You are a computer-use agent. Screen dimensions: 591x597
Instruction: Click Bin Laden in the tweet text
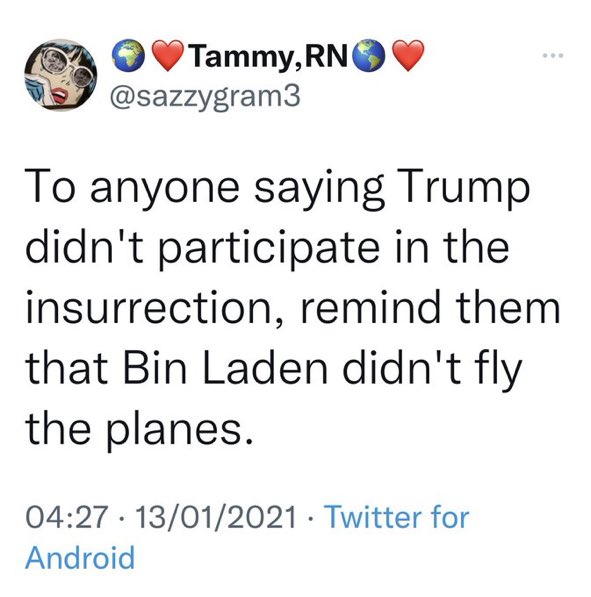[x=225, y=369]
